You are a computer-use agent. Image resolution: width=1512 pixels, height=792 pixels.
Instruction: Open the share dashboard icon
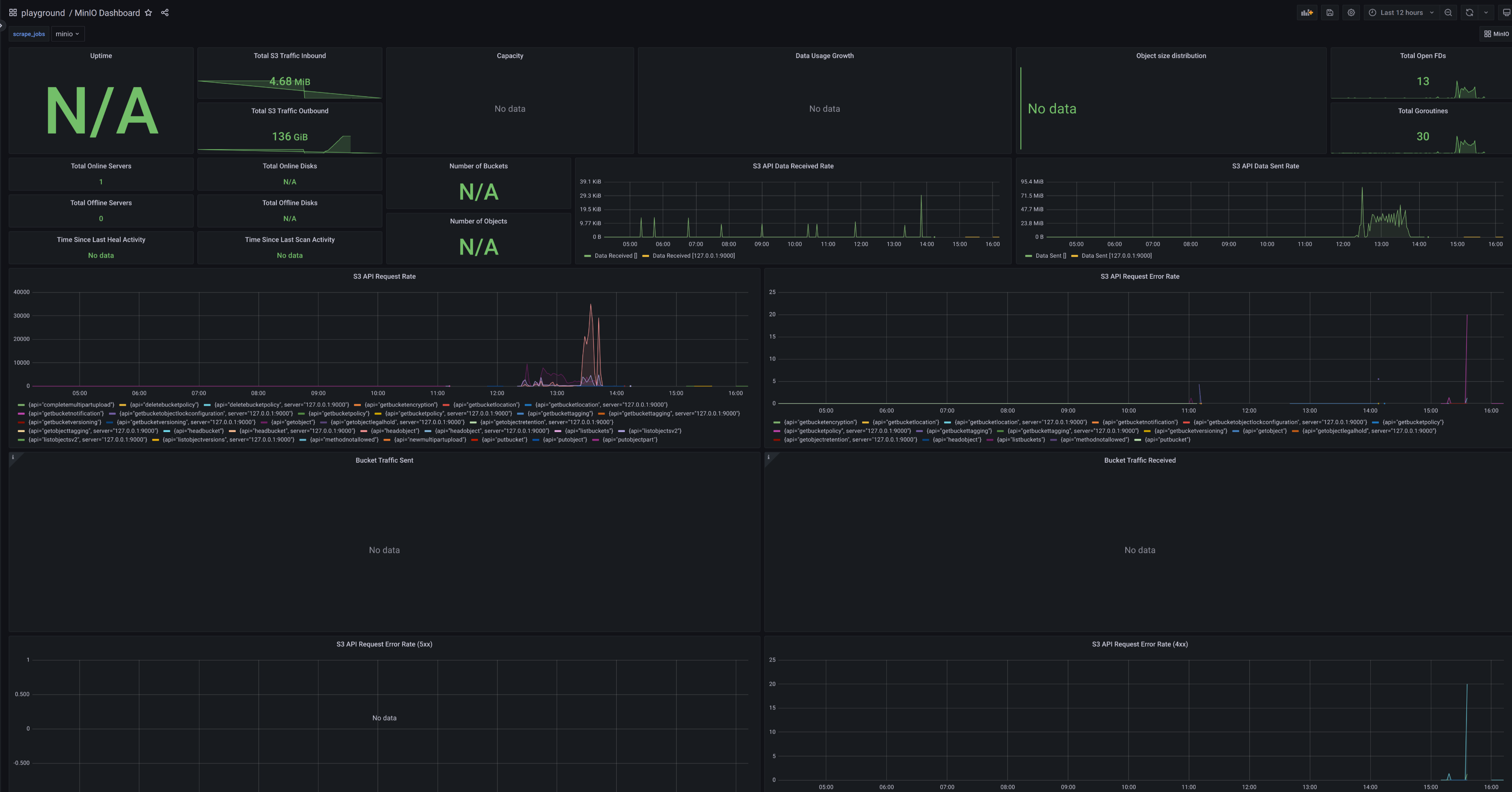pos(165,13)
